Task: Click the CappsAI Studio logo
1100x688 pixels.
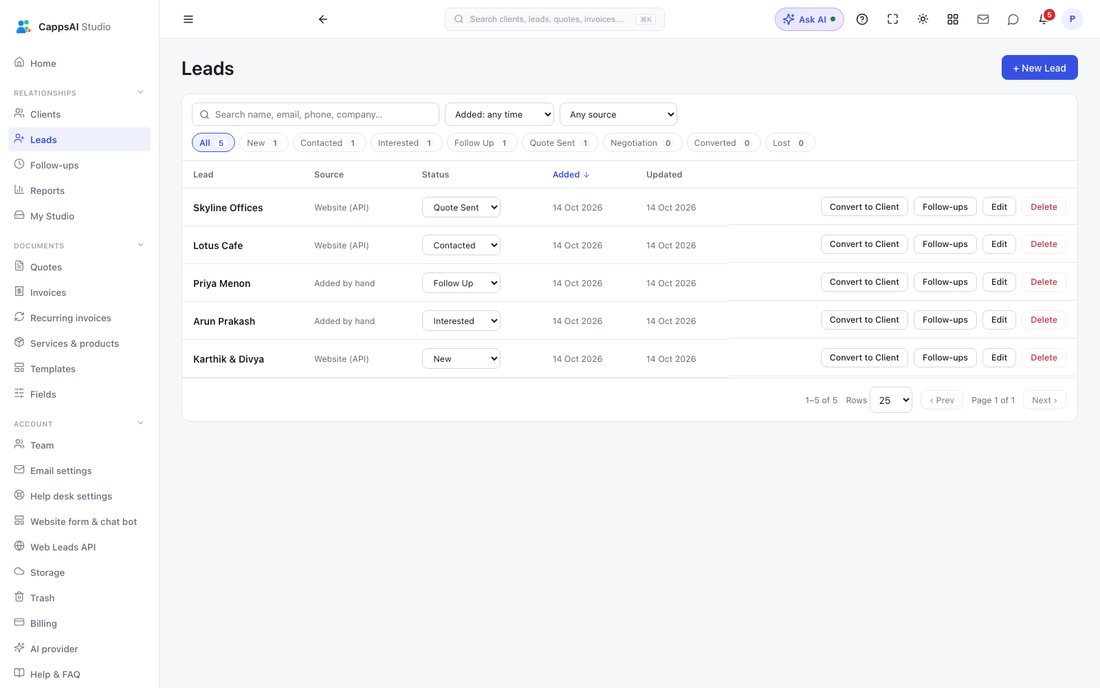Action: click(x=63, y=27)
